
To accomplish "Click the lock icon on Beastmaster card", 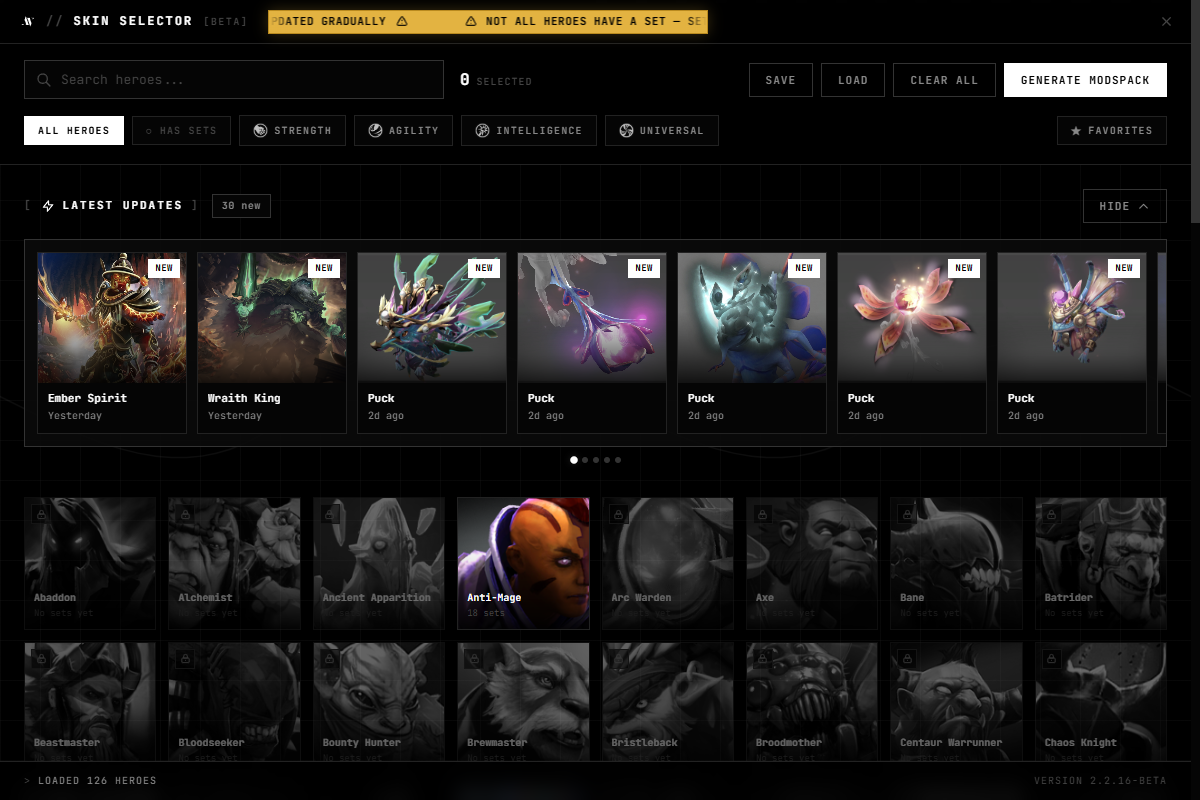I will 40,659.
